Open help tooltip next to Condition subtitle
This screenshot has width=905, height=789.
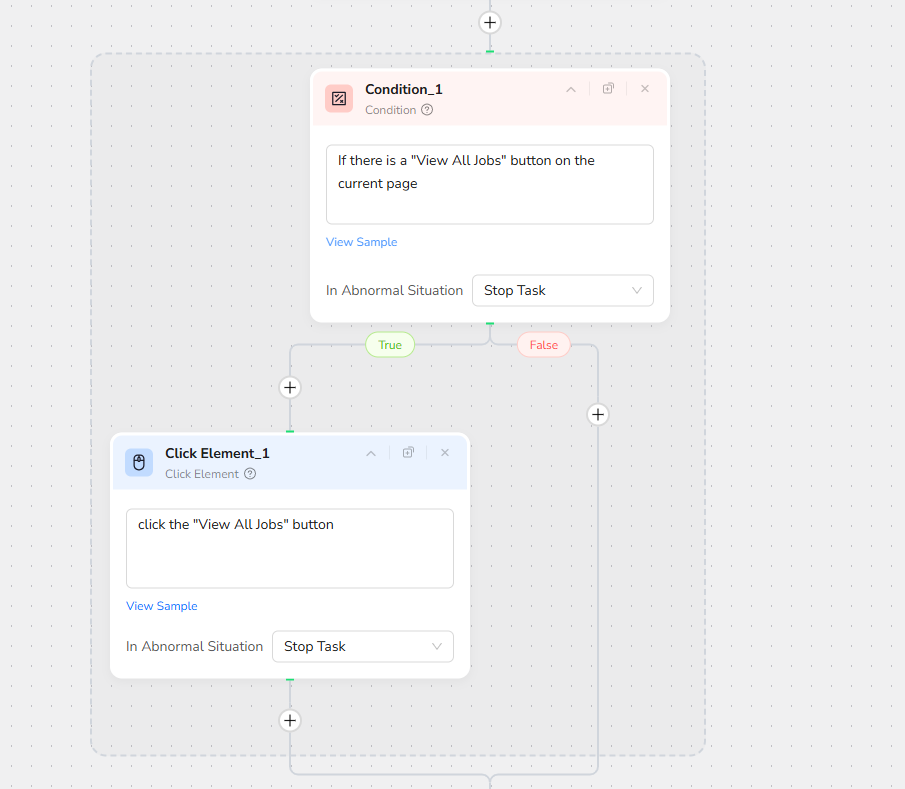click(427, 110)
